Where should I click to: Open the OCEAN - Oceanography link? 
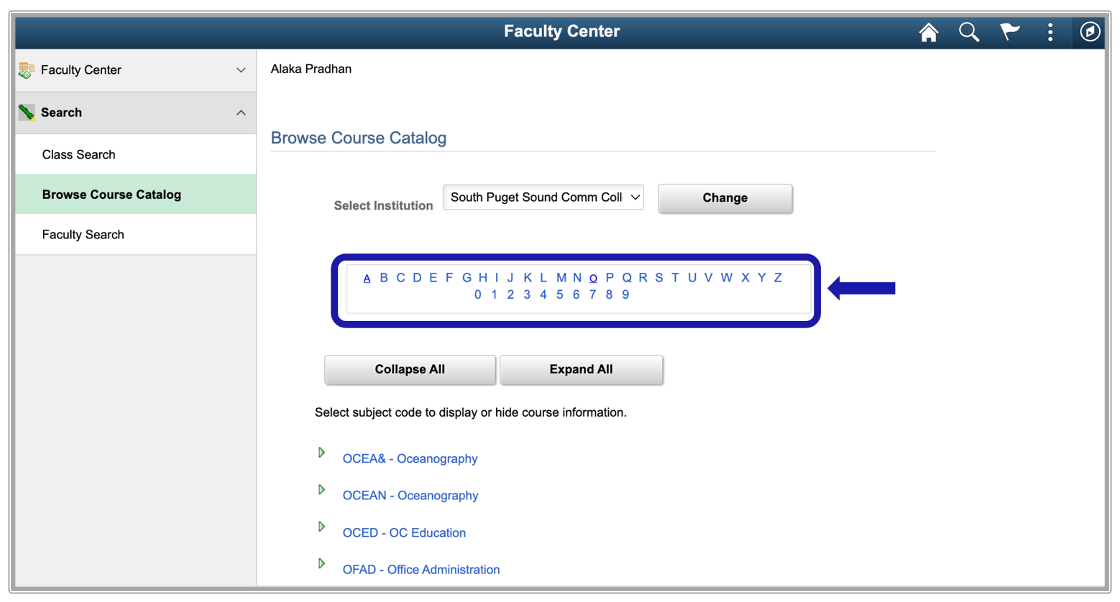pos(410,496)
